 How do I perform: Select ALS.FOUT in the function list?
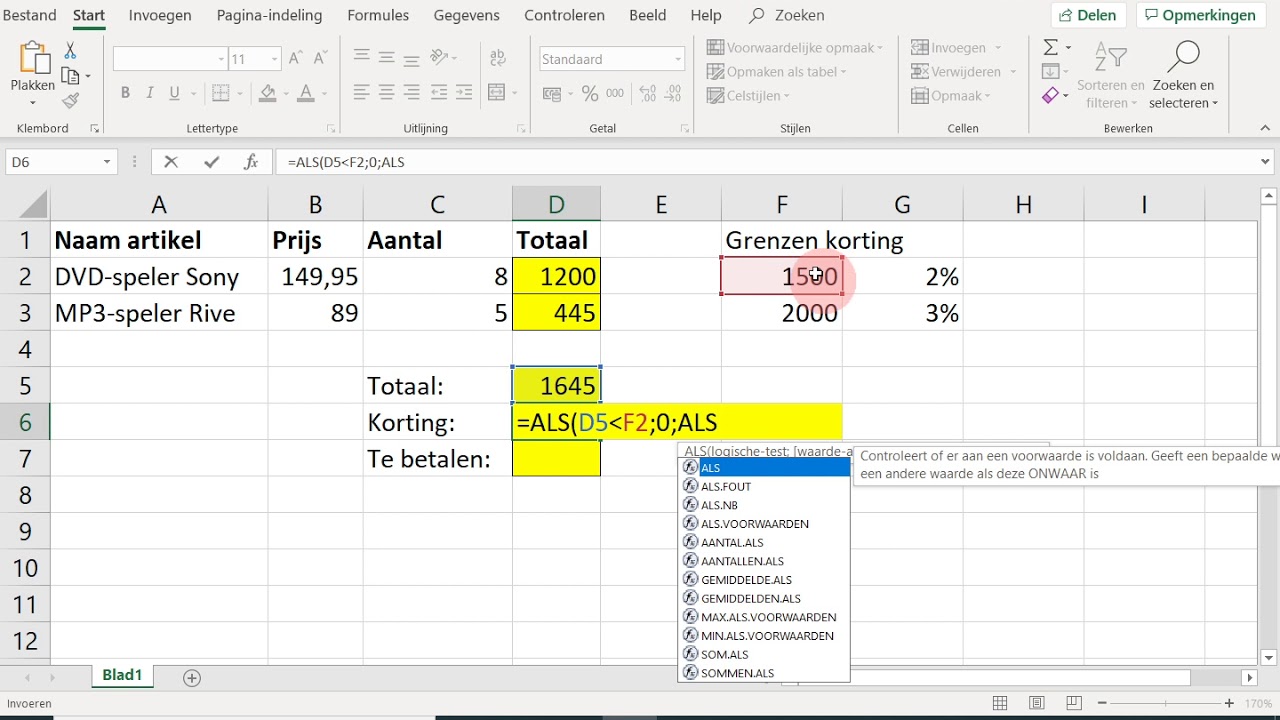point(765,486)
